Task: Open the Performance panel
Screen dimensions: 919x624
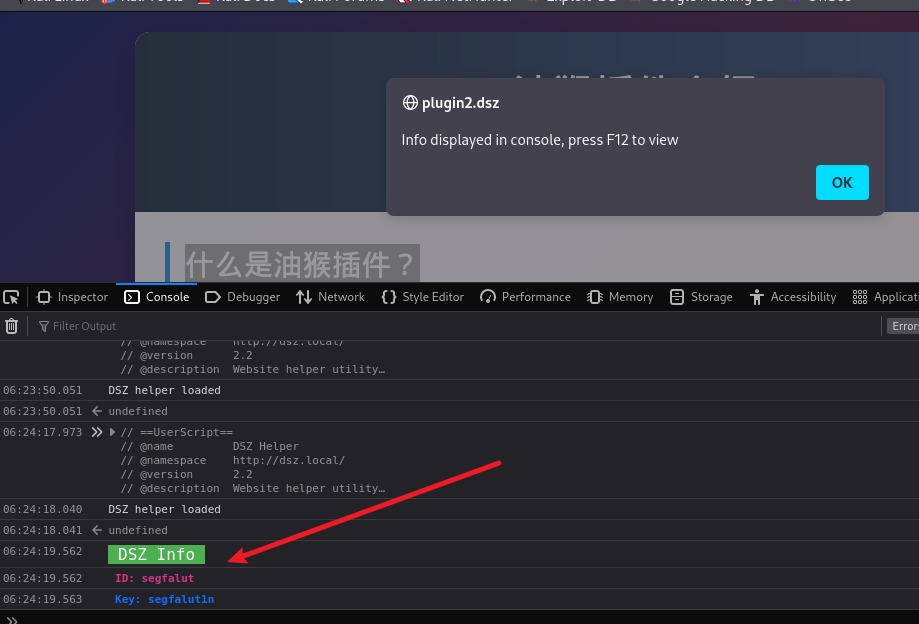Action: click(526, 297)
